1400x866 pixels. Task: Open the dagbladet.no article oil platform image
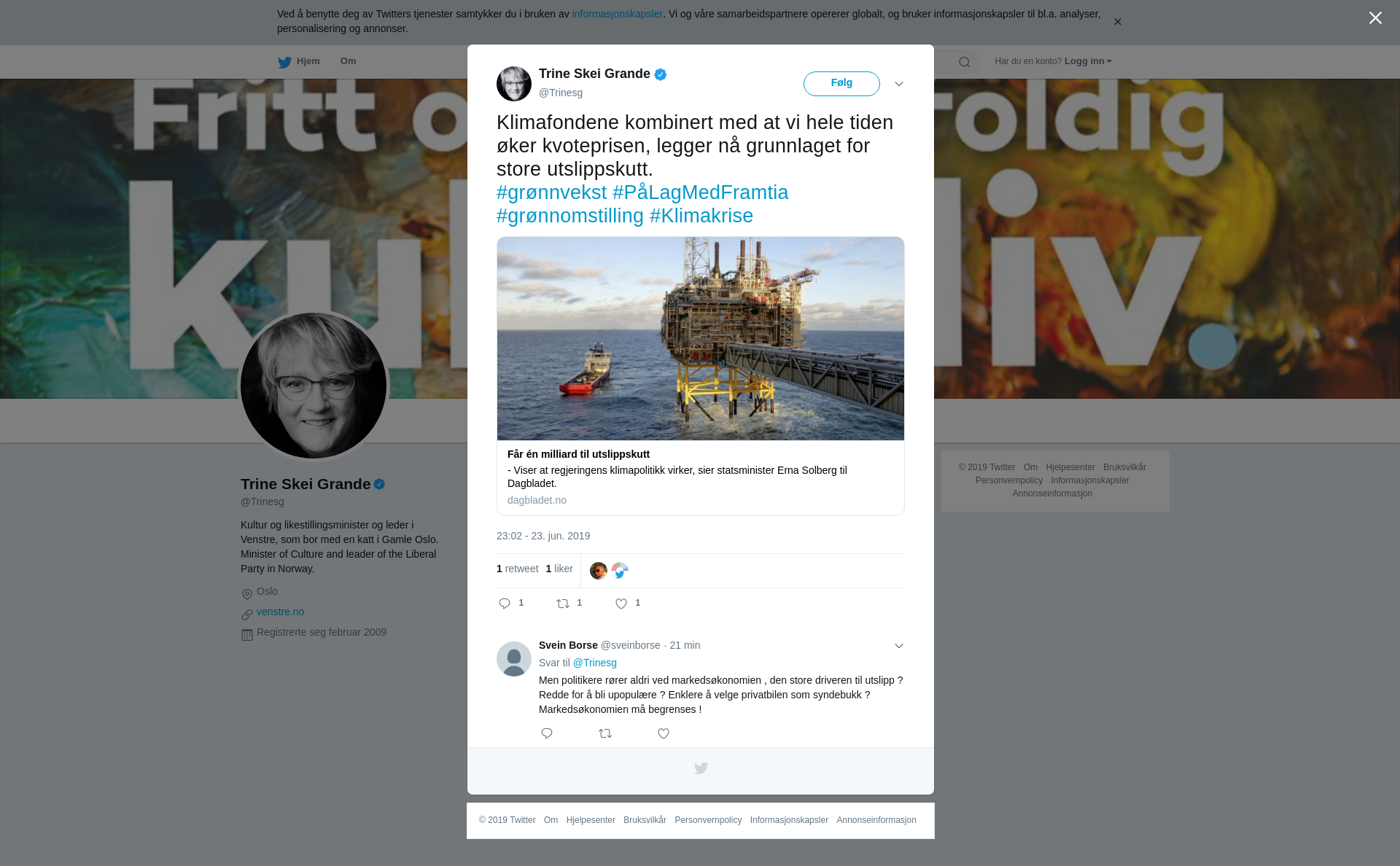click(x=701, y=338)
